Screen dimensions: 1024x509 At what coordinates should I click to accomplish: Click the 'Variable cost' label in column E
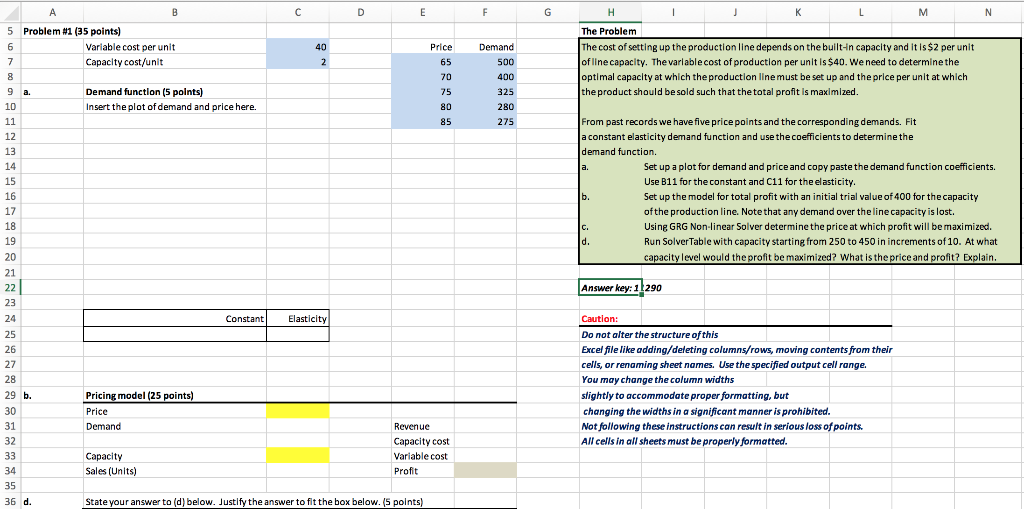[423, 456]
